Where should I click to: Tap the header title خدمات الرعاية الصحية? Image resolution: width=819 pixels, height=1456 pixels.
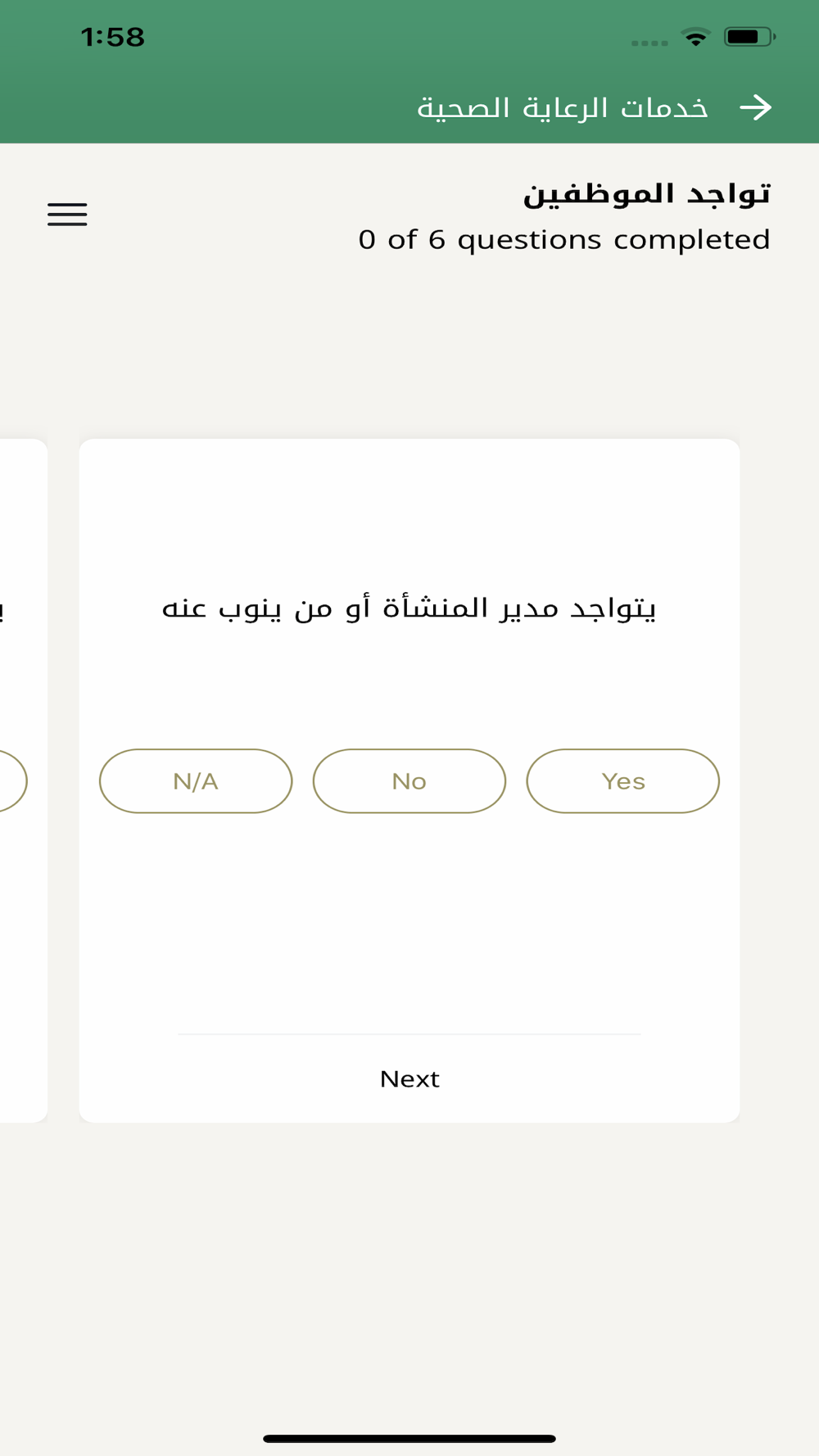click(563, 107)
